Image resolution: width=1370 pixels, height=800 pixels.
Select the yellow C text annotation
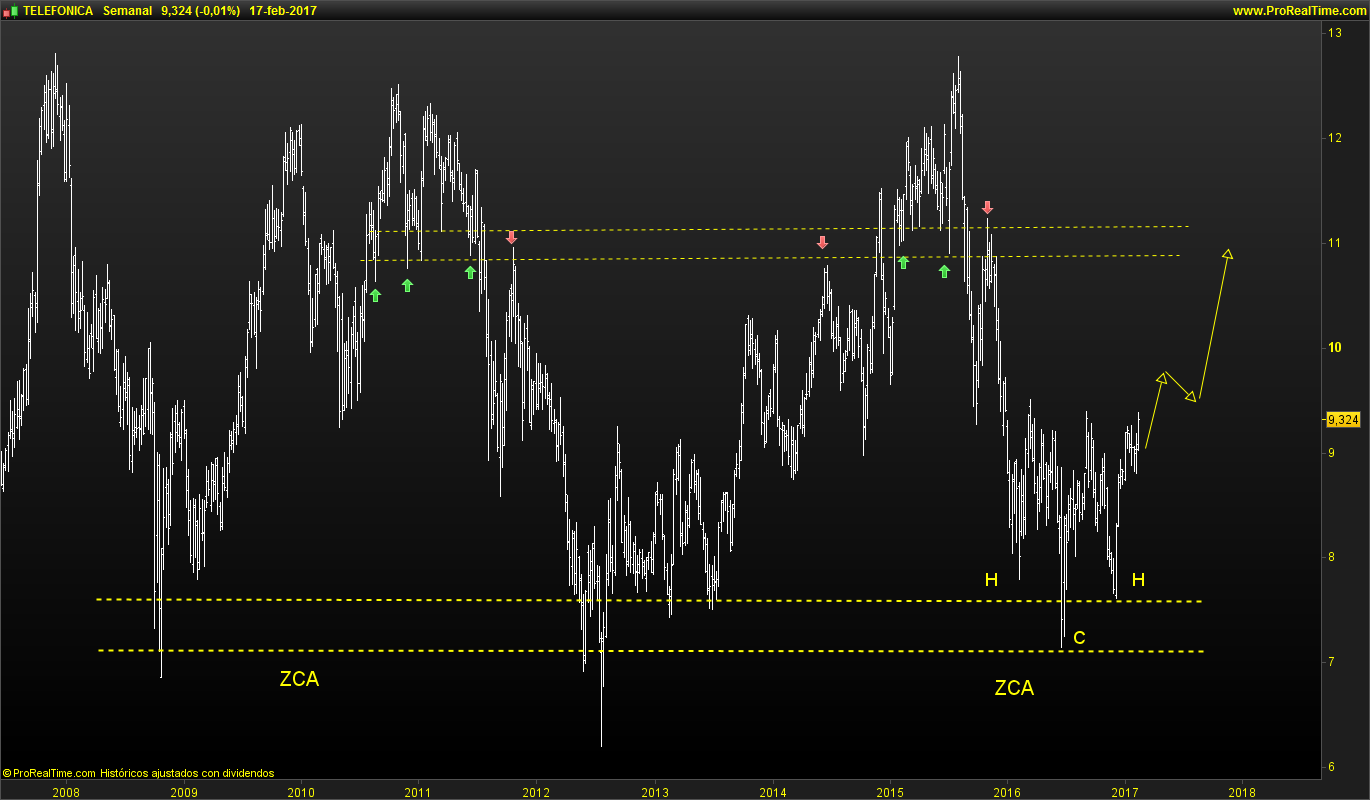click(1079, 638)
